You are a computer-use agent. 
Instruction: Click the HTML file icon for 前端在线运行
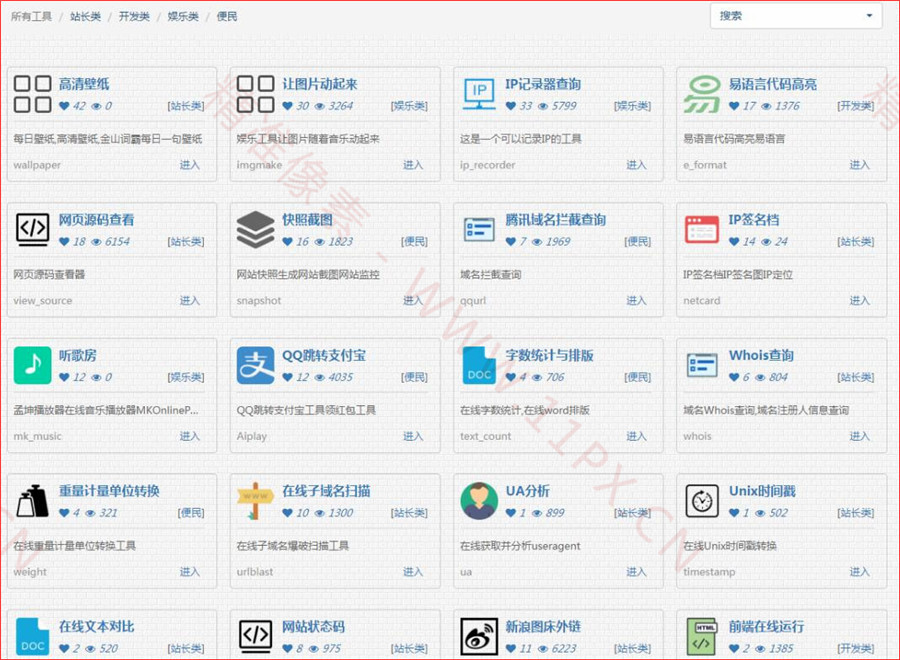click(x=702, y=636)
